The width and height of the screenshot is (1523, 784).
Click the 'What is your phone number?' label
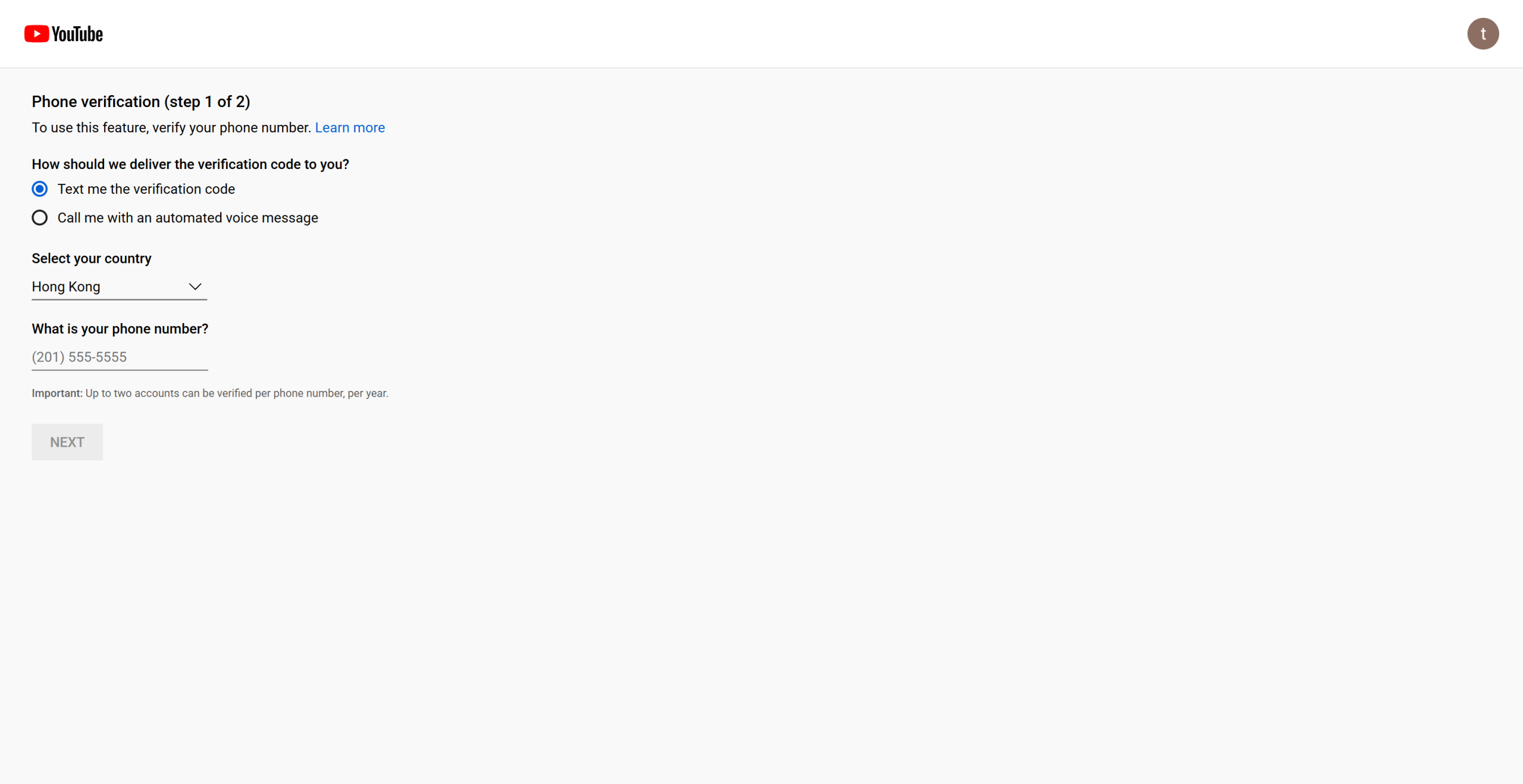coord(120,329)
